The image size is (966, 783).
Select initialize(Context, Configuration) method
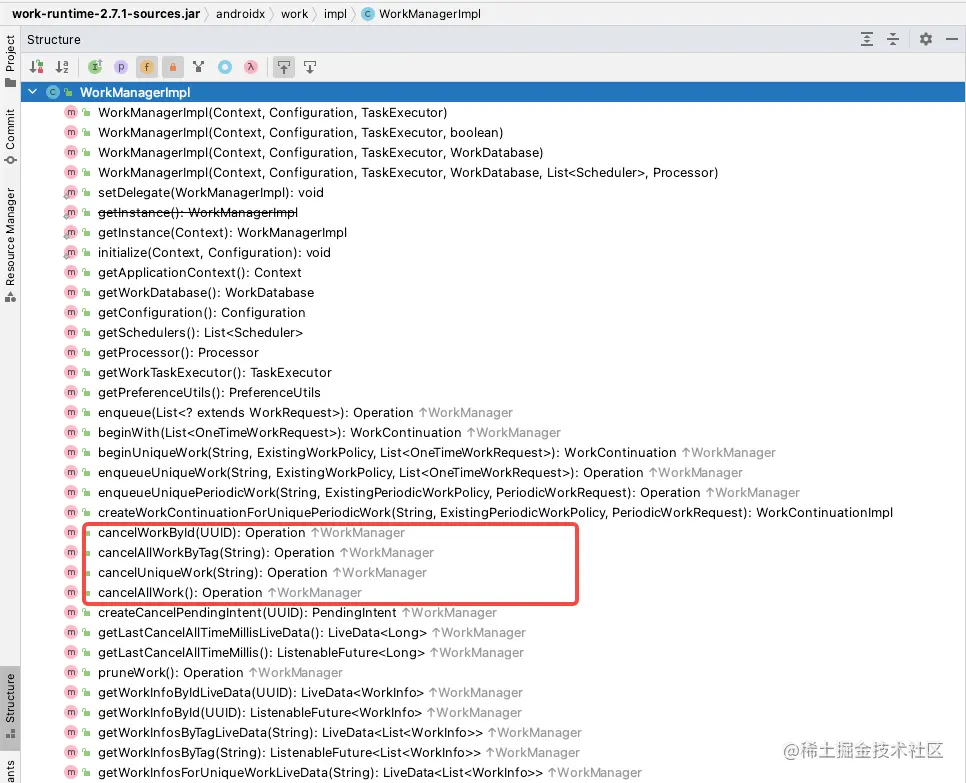[x=214, y=253]
